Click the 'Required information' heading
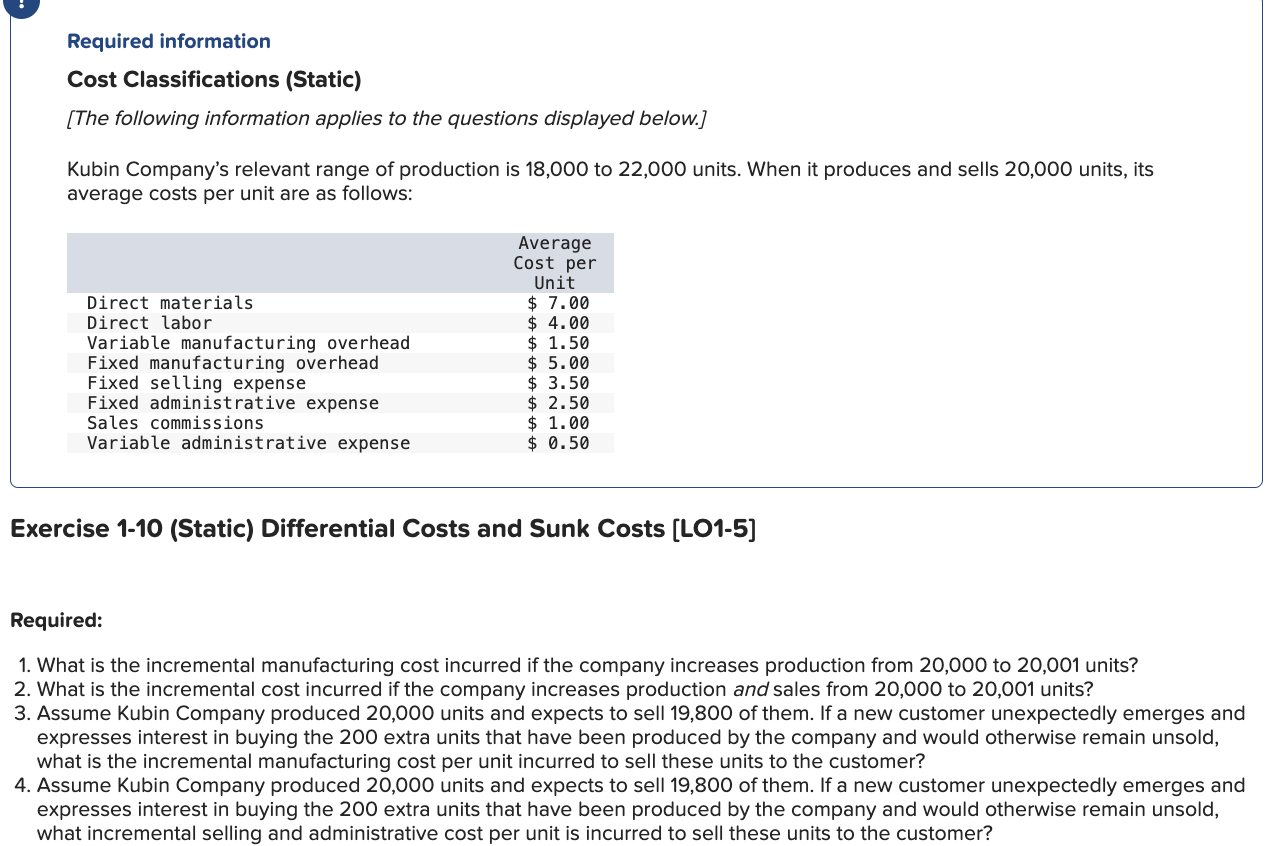This screenshot has width=1286, height=846. [x=168, y=41]
